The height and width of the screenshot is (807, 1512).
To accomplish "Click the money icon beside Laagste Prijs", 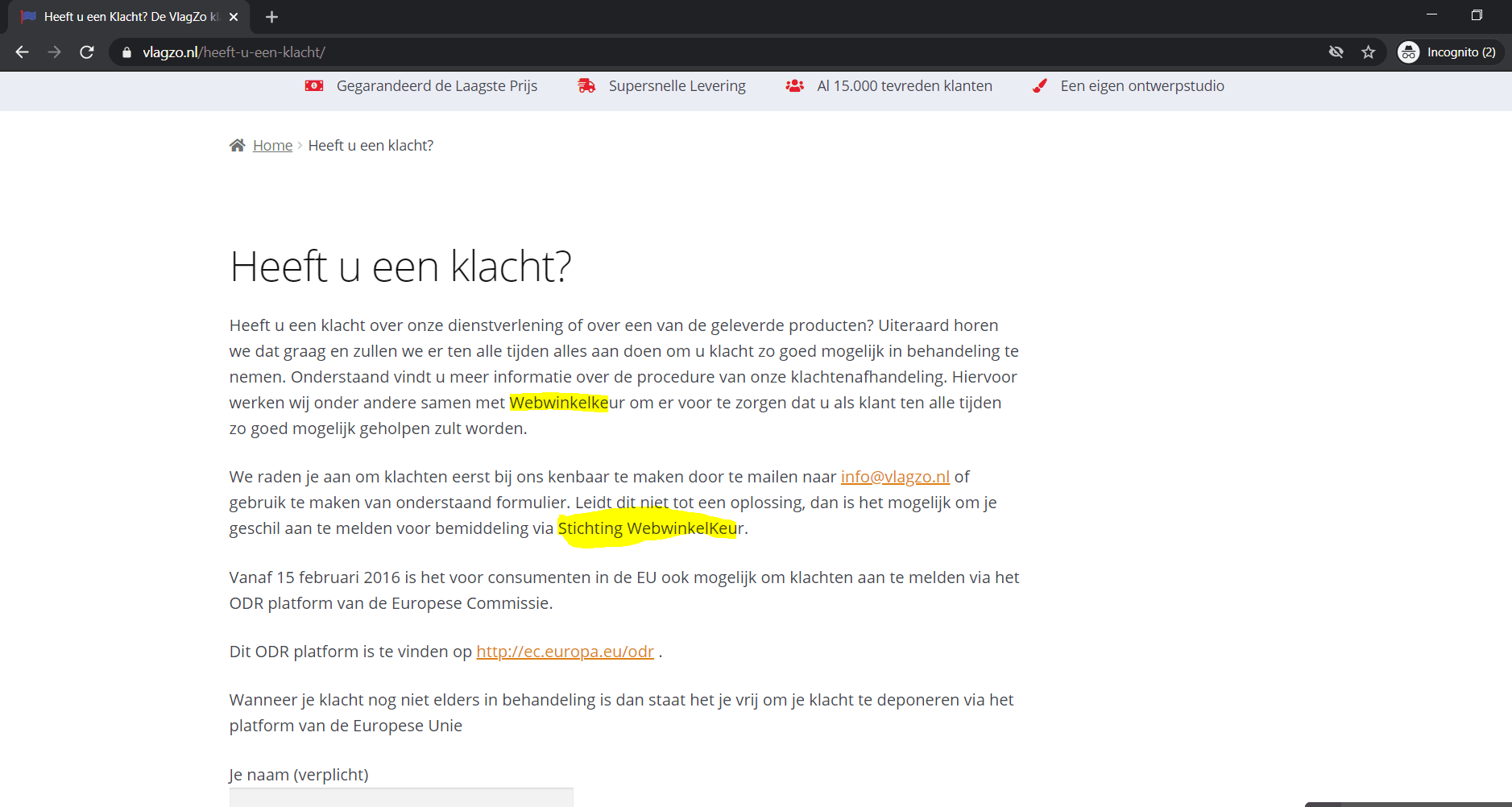I will point(314,86).
